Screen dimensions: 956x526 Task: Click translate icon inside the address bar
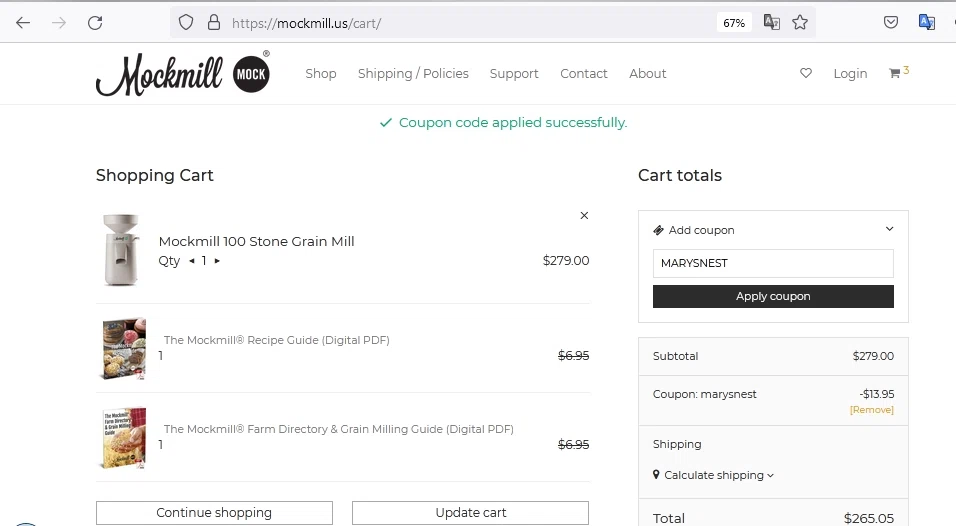772,23
